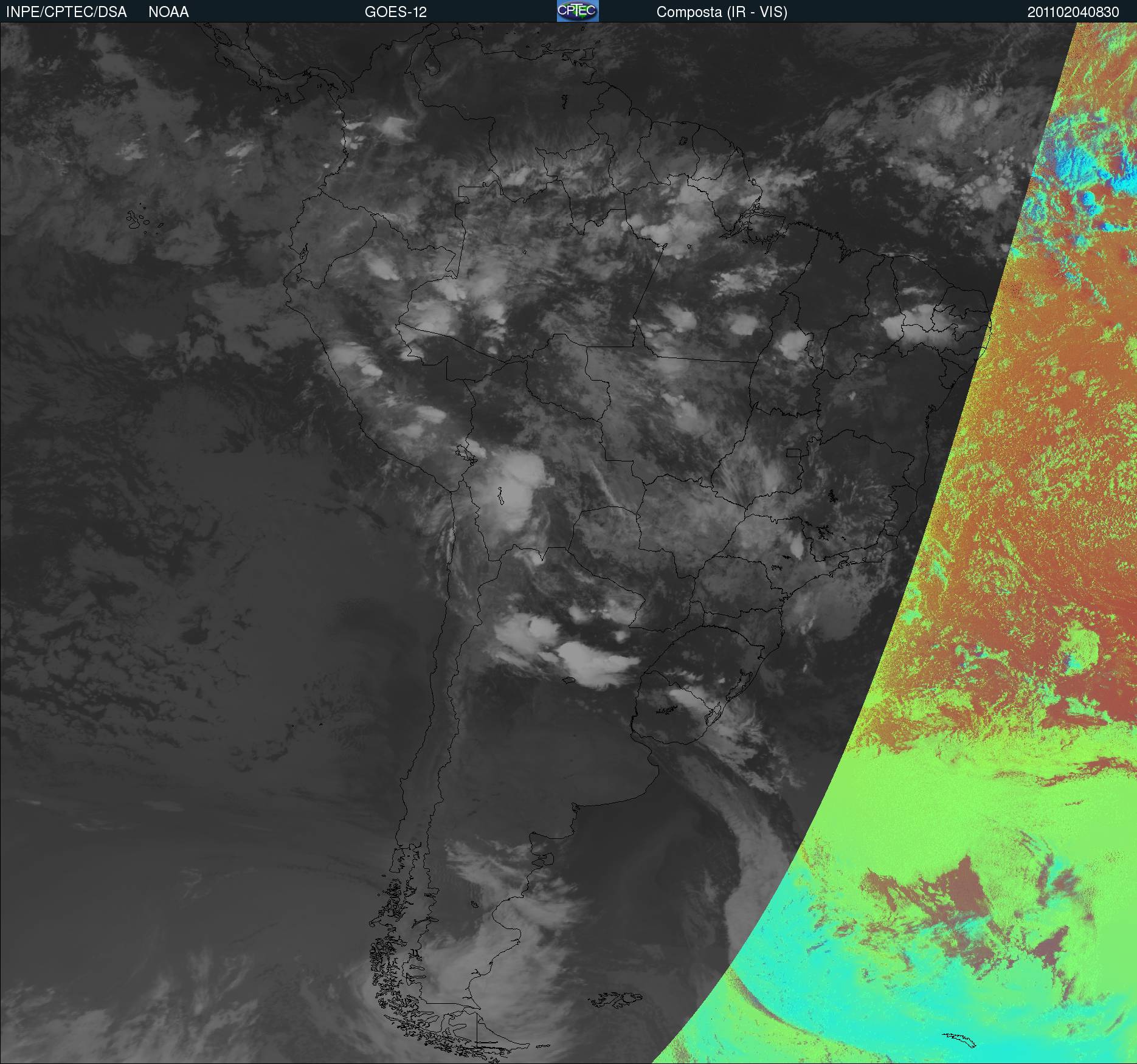
Task: Click the 201102040830 timestamp
Action: click(x=1073, y=12)
